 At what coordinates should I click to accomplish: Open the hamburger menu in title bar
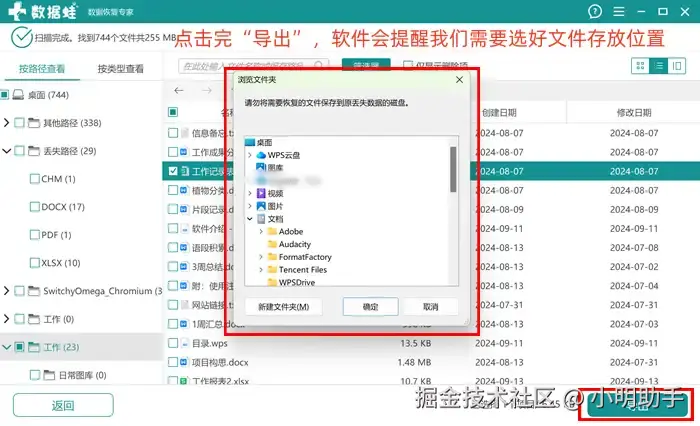[618, 11]
